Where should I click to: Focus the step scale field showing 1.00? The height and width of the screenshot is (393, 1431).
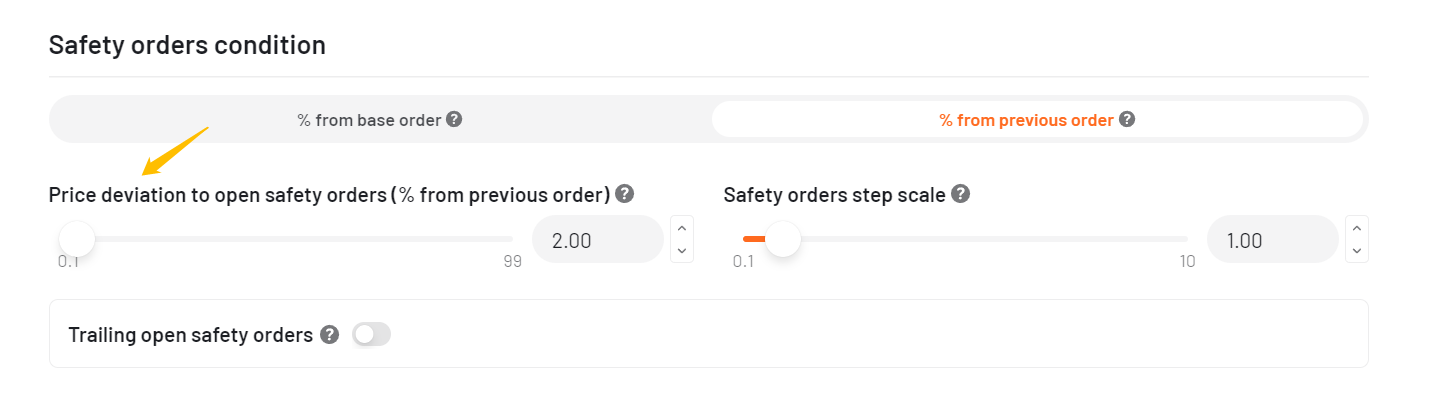pyautogui.click(x=1273, y=240)
